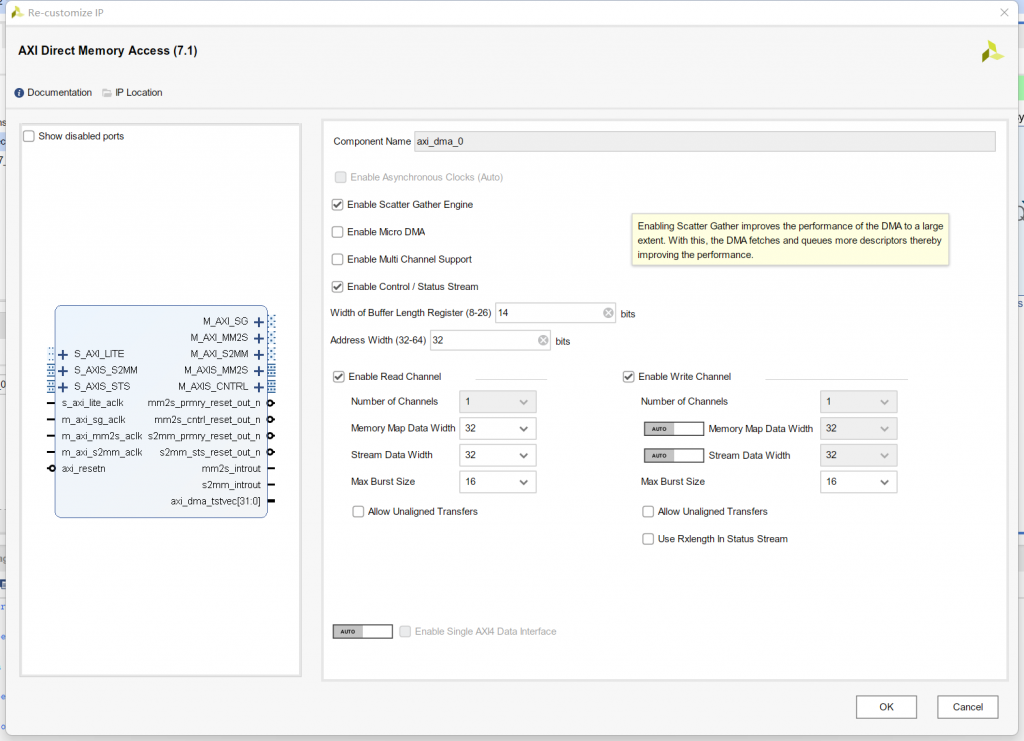Expand the M_AXI_MM2S interface plus icon
The height and width of the screenshot is (741, 1024).
coord(259,338)
